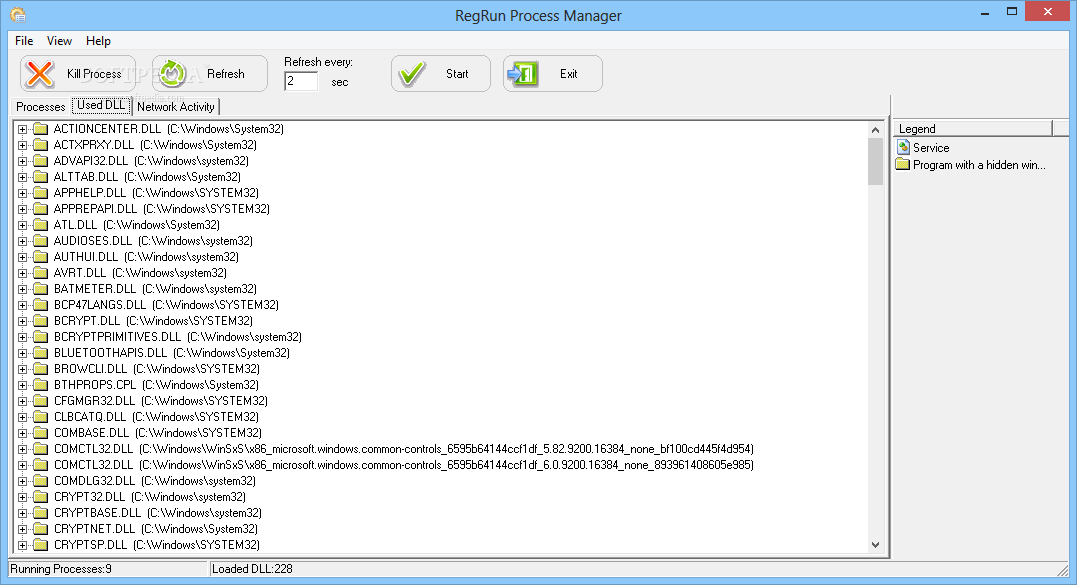Click the Exit button label
Screen dimensions: 1077x585
pyautogui.click(x=569, y=73)
